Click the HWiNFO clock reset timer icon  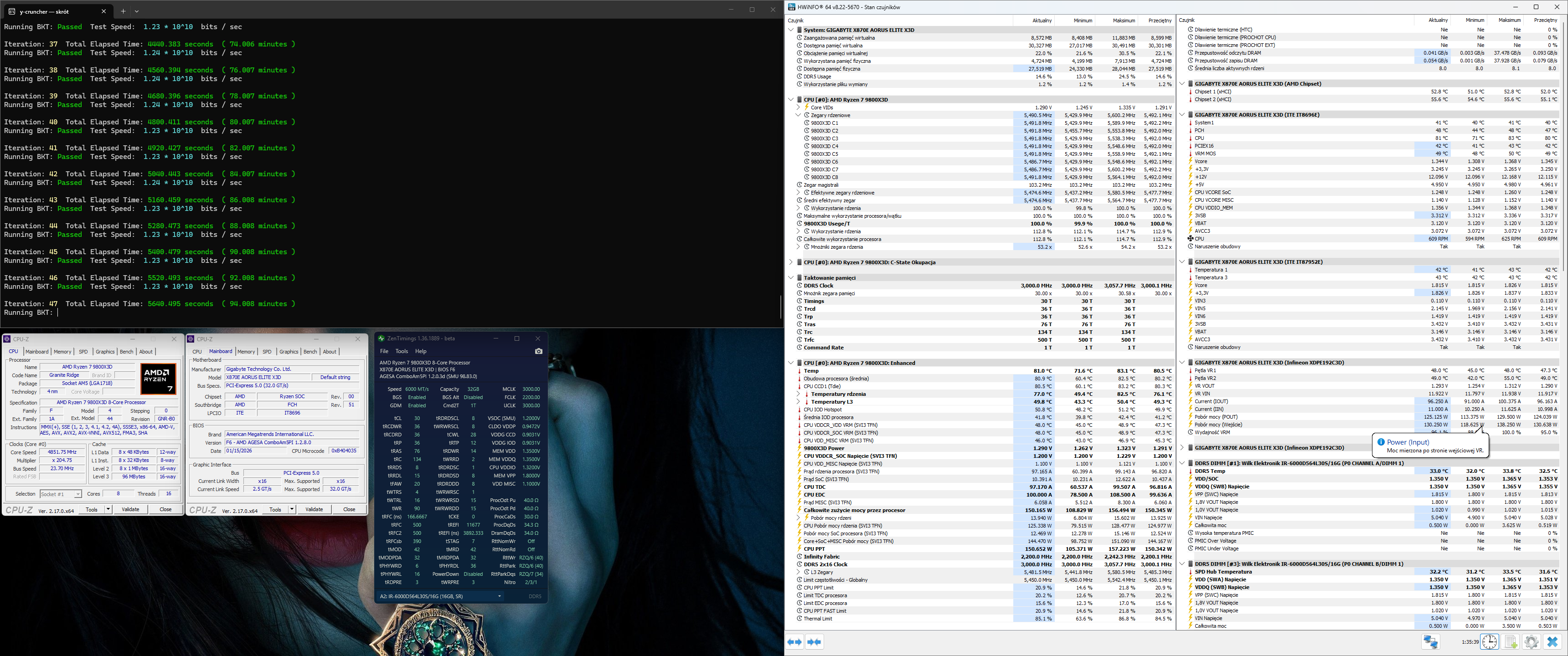point(1490,642)
